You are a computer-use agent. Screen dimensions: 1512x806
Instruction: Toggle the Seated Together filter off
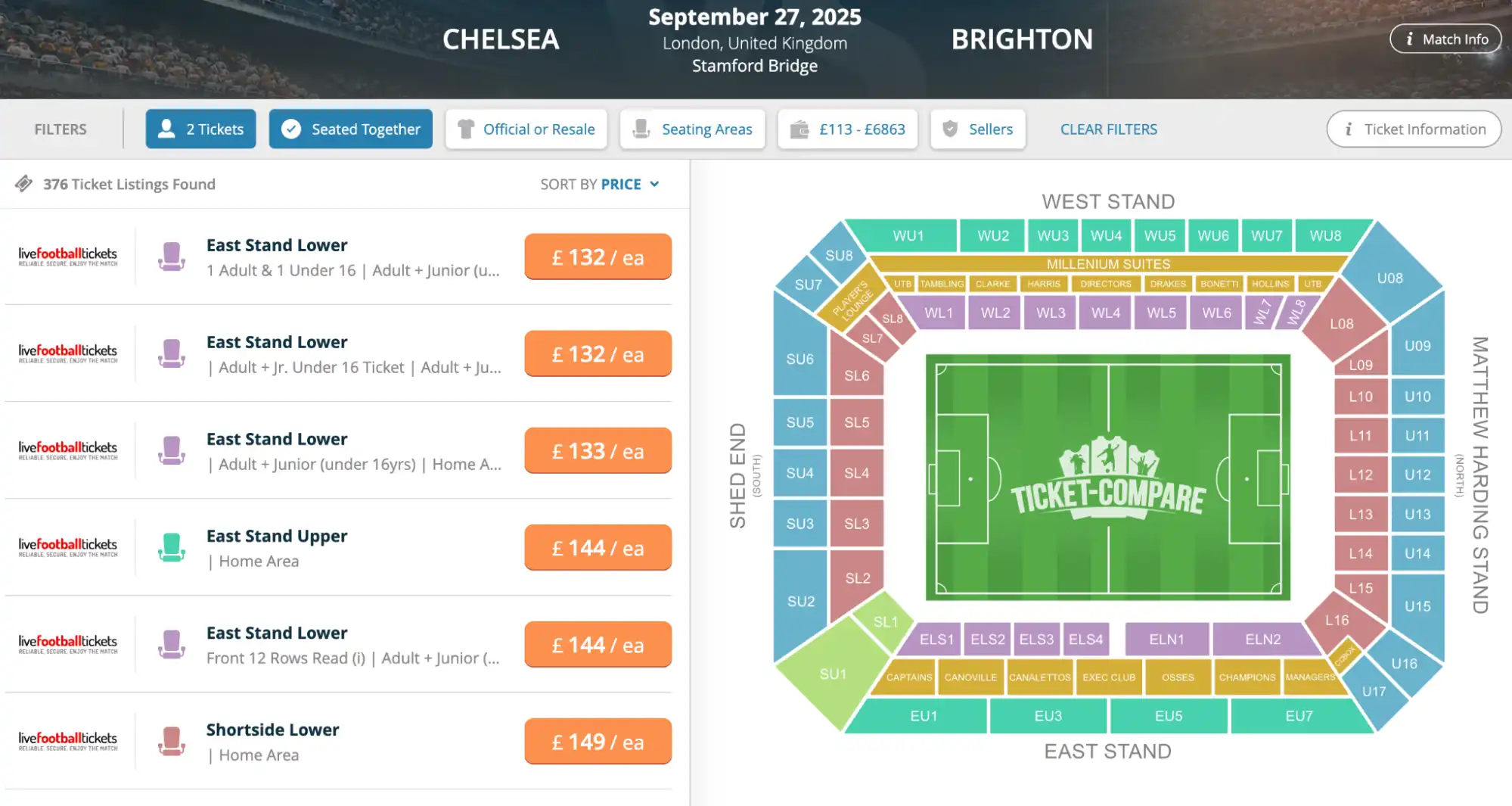point(350,129)
